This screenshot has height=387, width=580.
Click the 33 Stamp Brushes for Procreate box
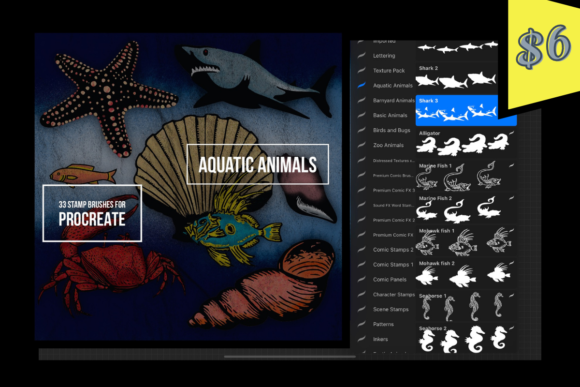(x=92, y=213)
